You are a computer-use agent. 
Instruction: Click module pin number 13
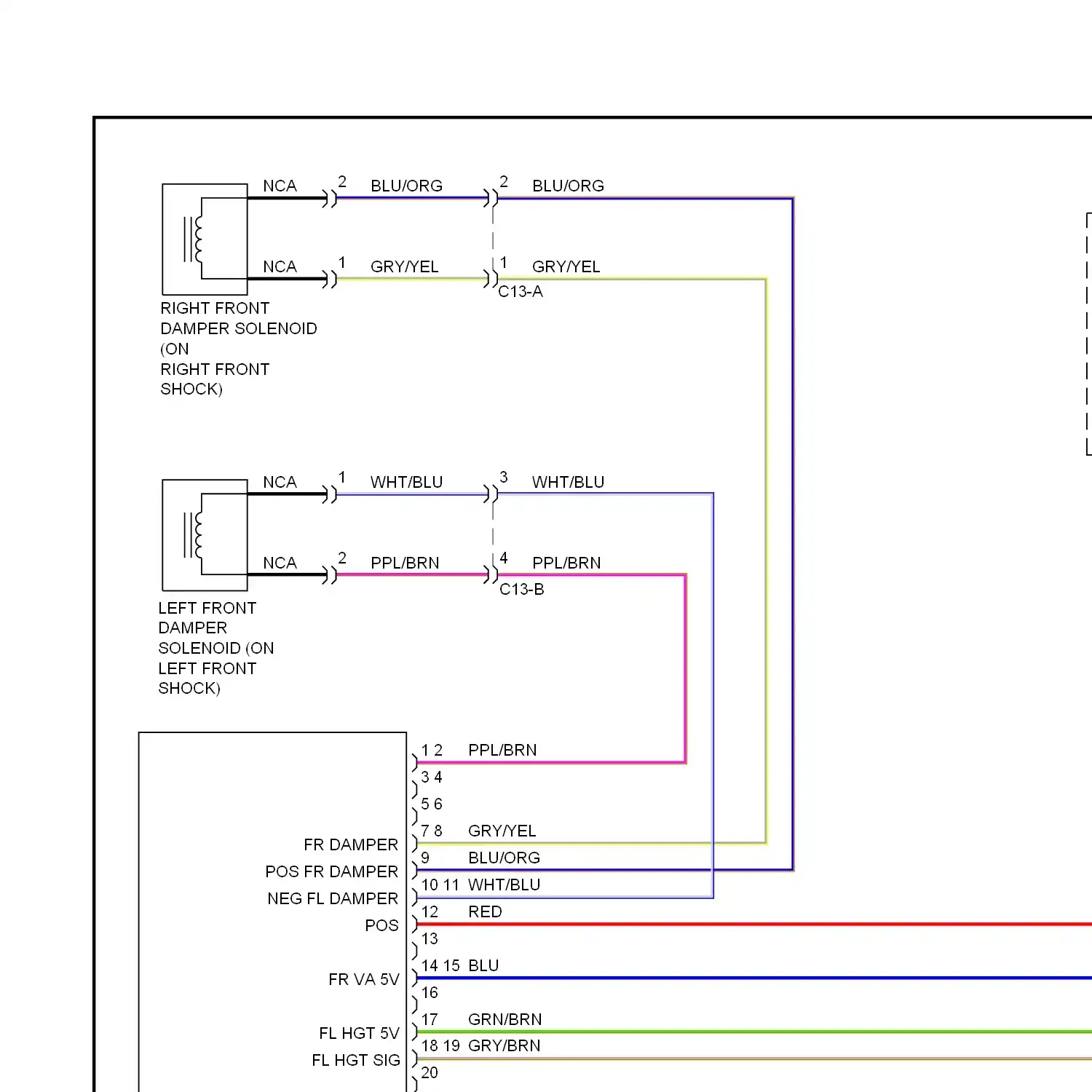tap(430, 938)
